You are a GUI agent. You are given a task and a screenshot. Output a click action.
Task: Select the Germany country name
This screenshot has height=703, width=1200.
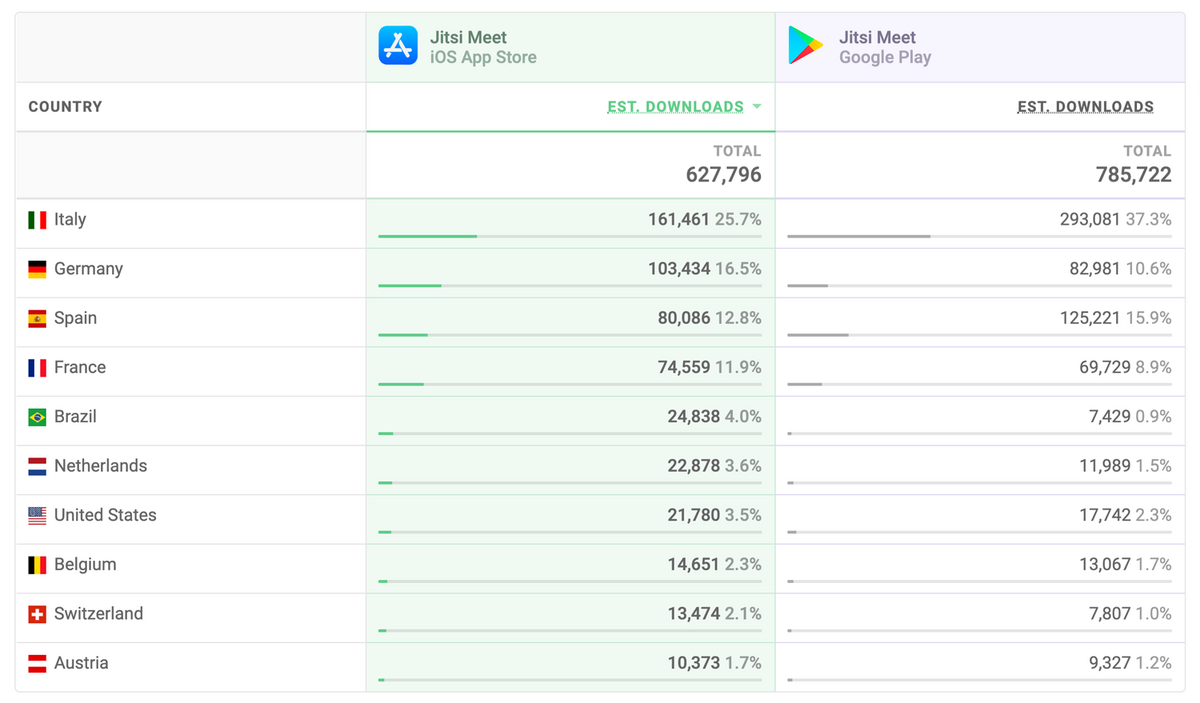[x=89, y=269]
